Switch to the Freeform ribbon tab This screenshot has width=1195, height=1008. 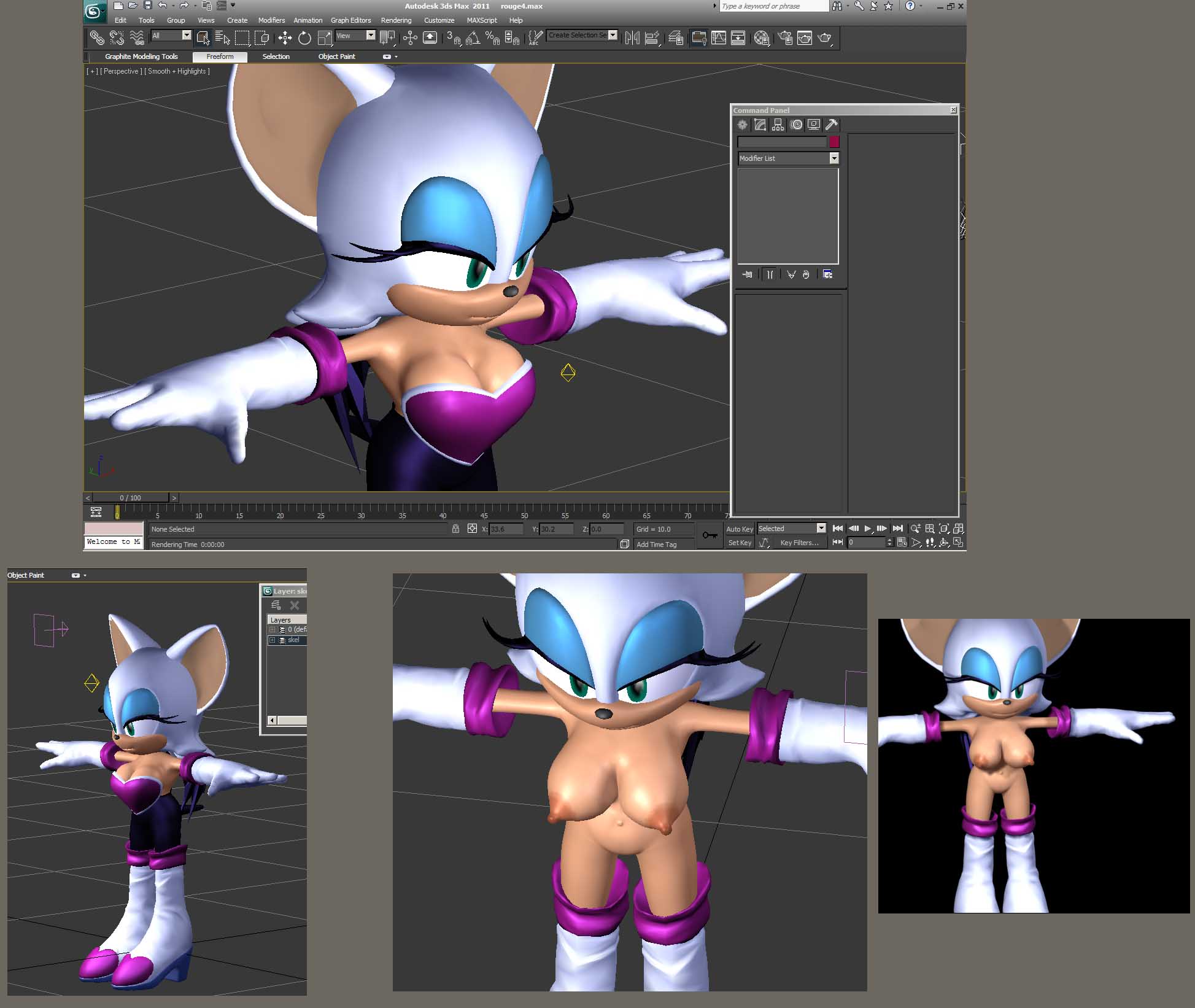point(220,56)
